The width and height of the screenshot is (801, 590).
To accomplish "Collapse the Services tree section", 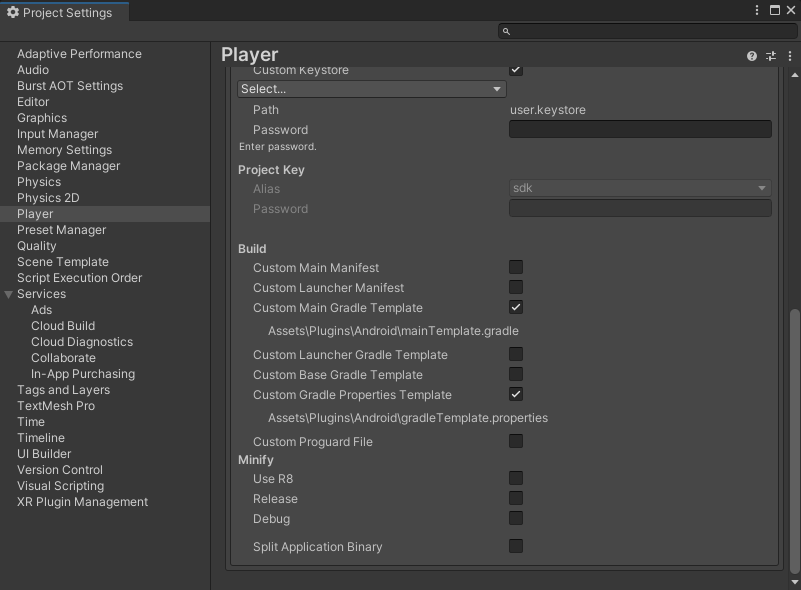I will click(x=9, y=294).
